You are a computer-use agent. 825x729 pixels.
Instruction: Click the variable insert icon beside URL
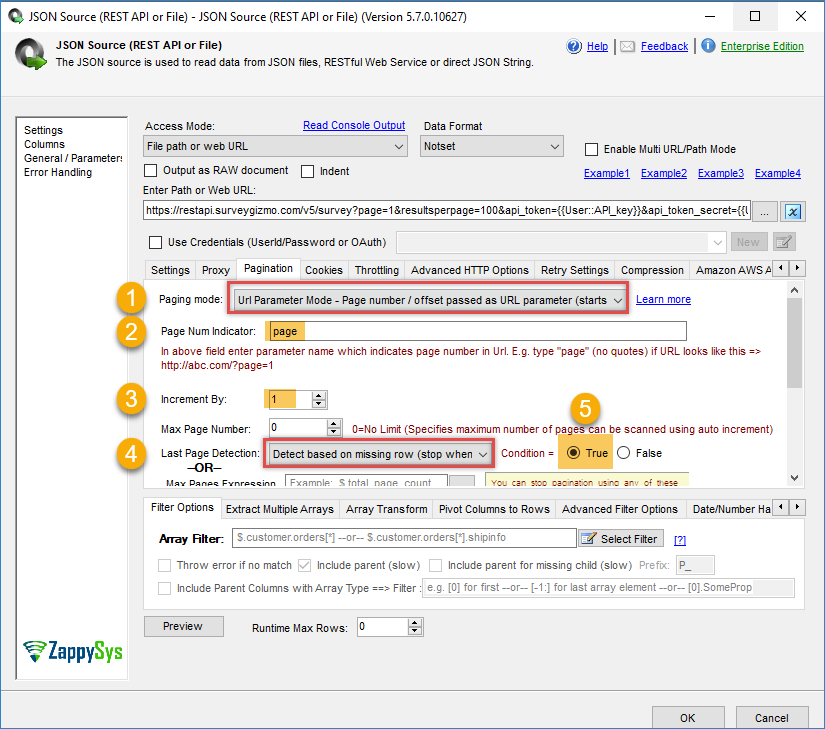pos(792,211)
